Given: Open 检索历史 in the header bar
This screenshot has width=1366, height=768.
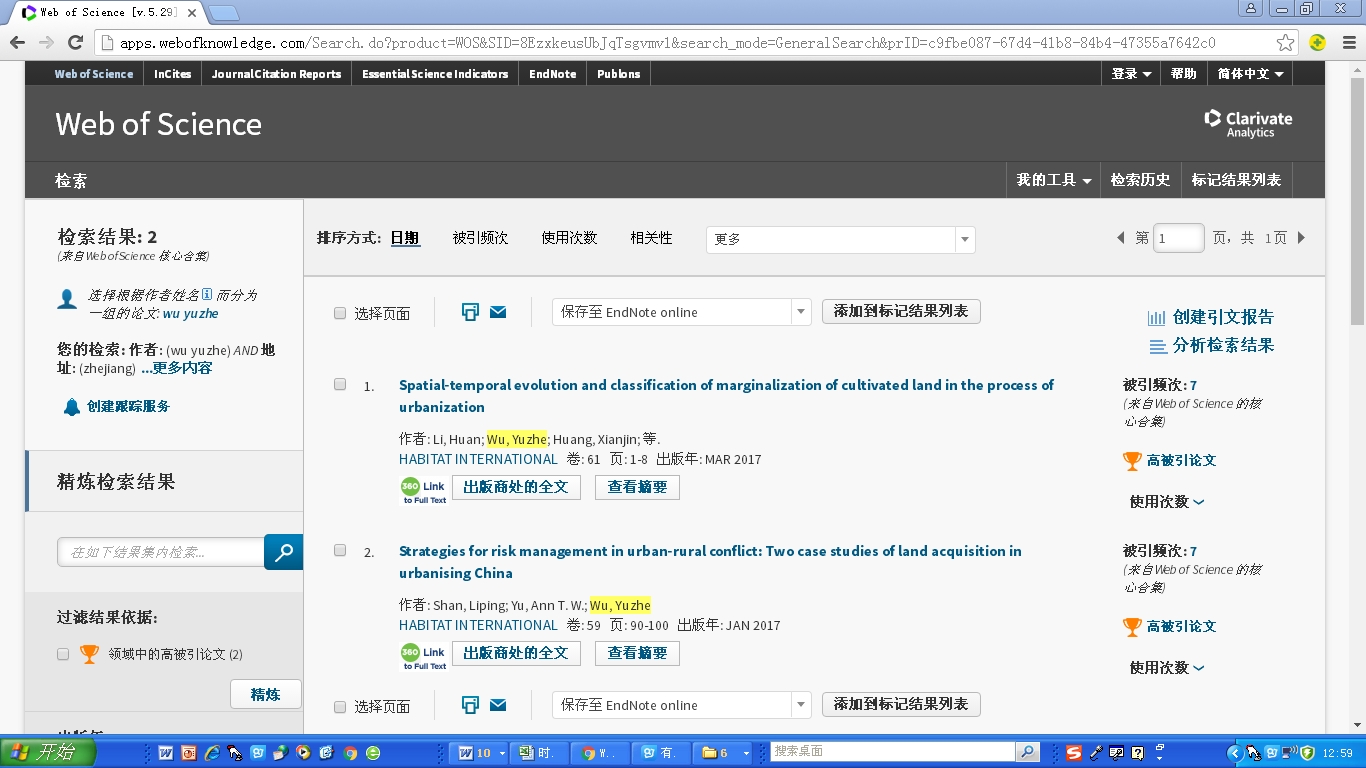Looking at the screenshot, I should [x=1140, y=180].
